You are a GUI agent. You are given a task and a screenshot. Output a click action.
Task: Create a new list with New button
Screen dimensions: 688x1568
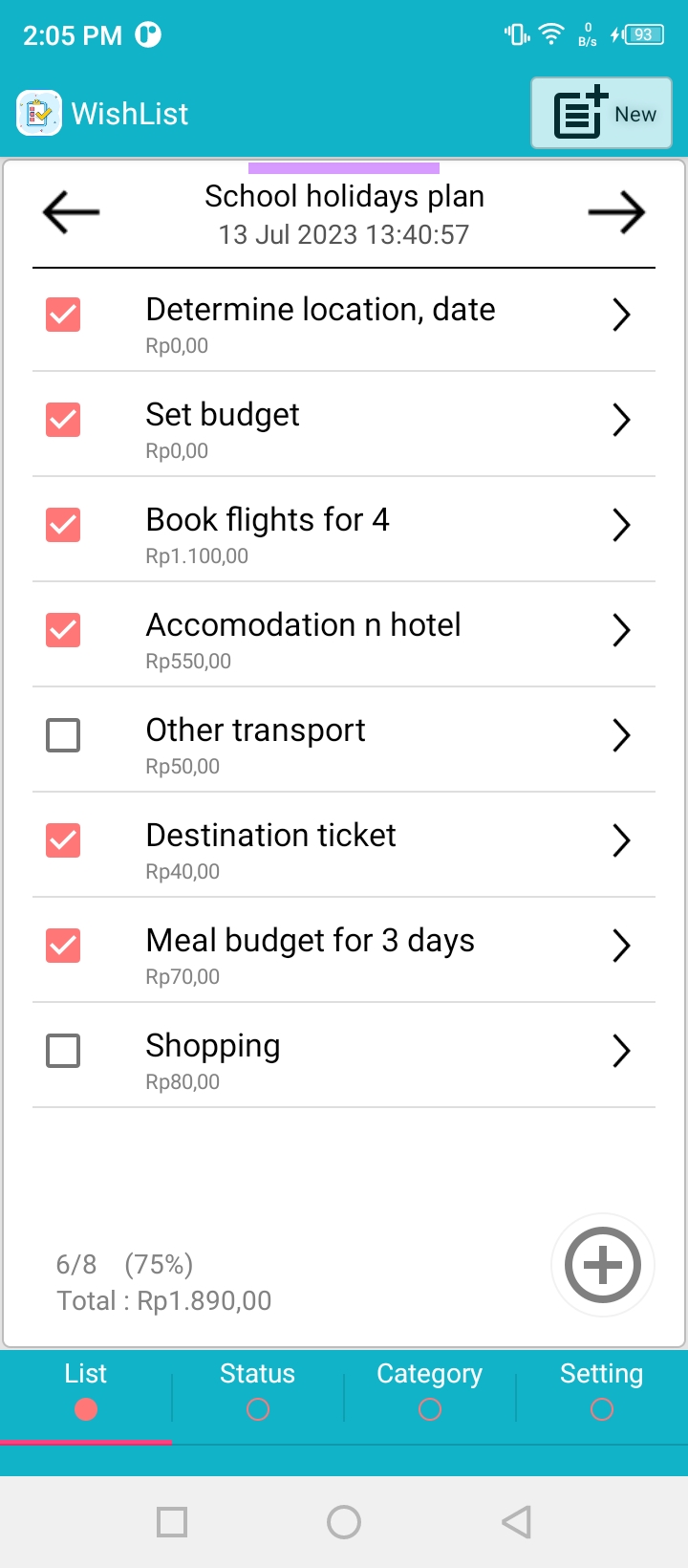[x=602, y=114]
